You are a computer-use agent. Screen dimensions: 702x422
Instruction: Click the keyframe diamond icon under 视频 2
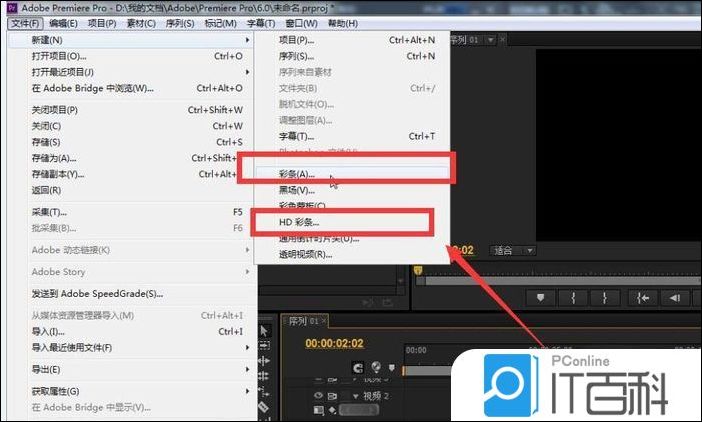point(332,409)
